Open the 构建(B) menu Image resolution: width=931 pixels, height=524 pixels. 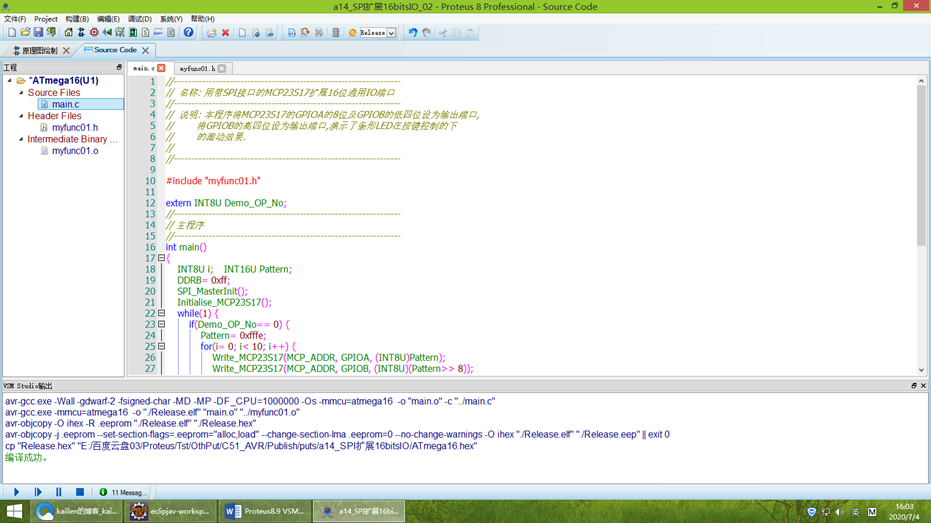(77, 19)
